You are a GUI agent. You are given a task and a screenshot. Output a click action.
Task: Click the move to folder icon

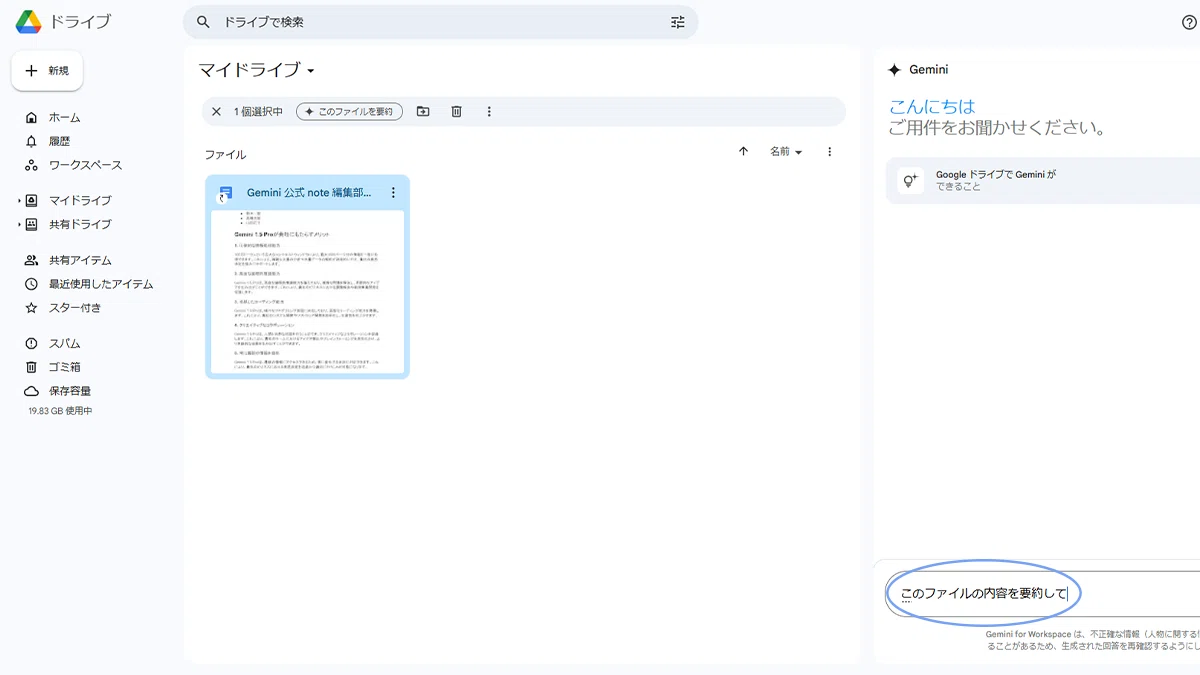click(x=423, y=111)
